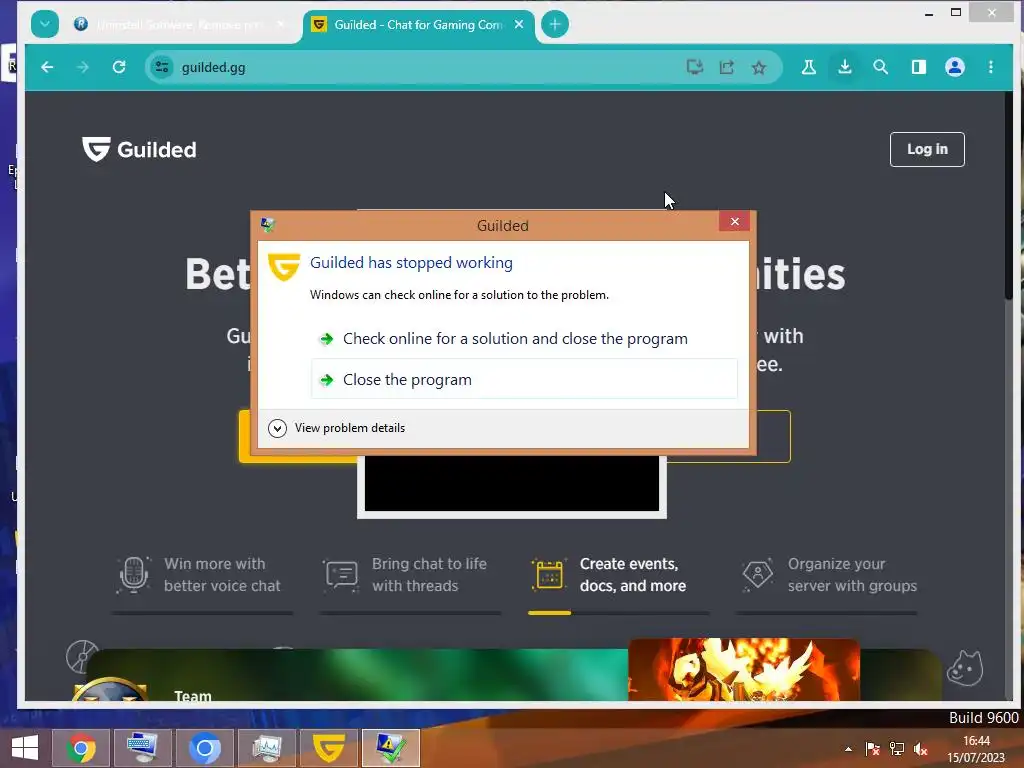Click the chat threads speech icon

tap(341, 575)
